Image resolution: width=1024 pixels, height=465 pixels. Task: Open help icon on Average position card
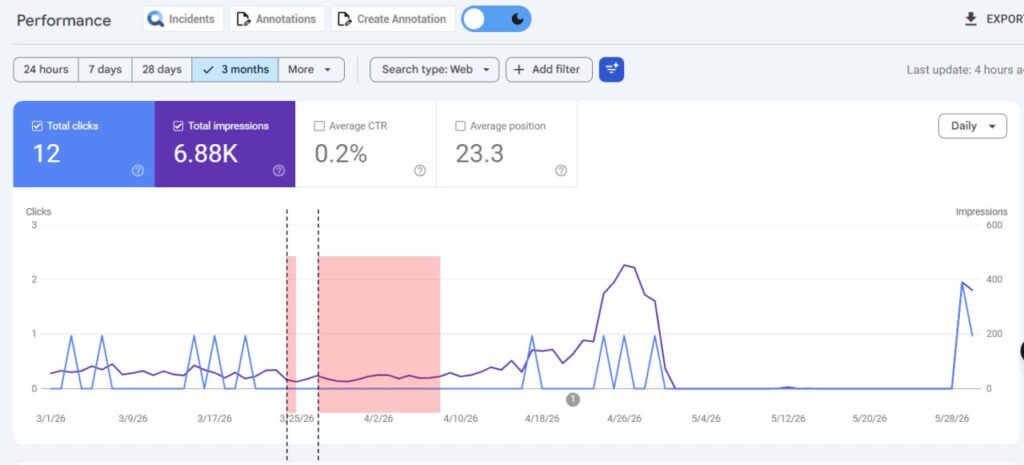[561, 170]
